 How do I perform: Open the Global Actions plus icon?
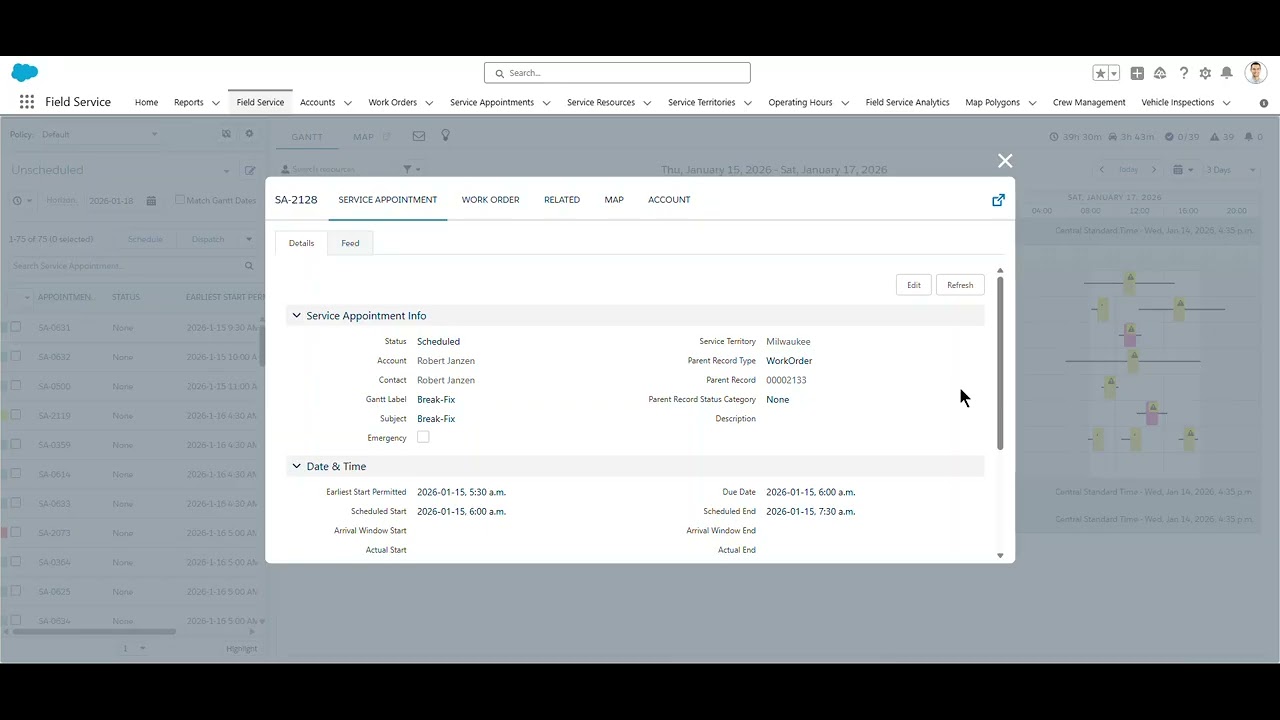pos(1137,73)
